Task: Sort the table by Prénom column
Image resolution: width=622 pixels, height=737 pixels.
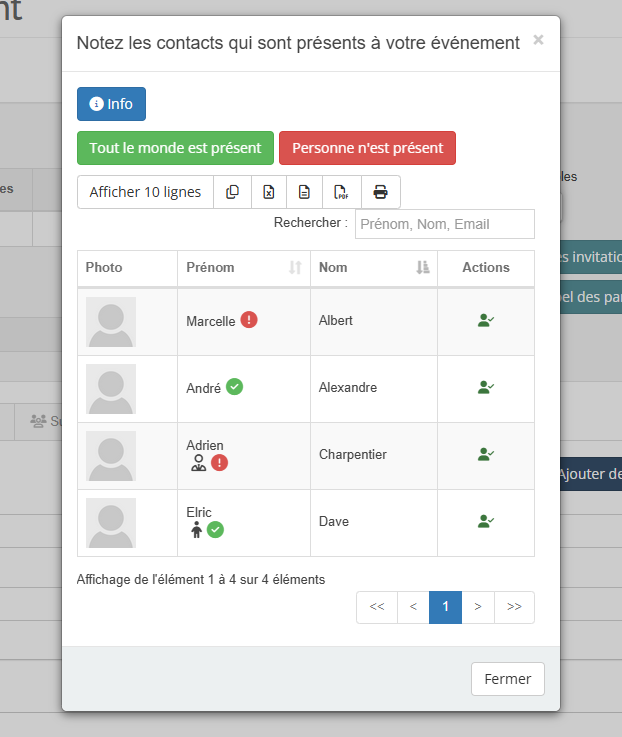Action: coord(243,268)
